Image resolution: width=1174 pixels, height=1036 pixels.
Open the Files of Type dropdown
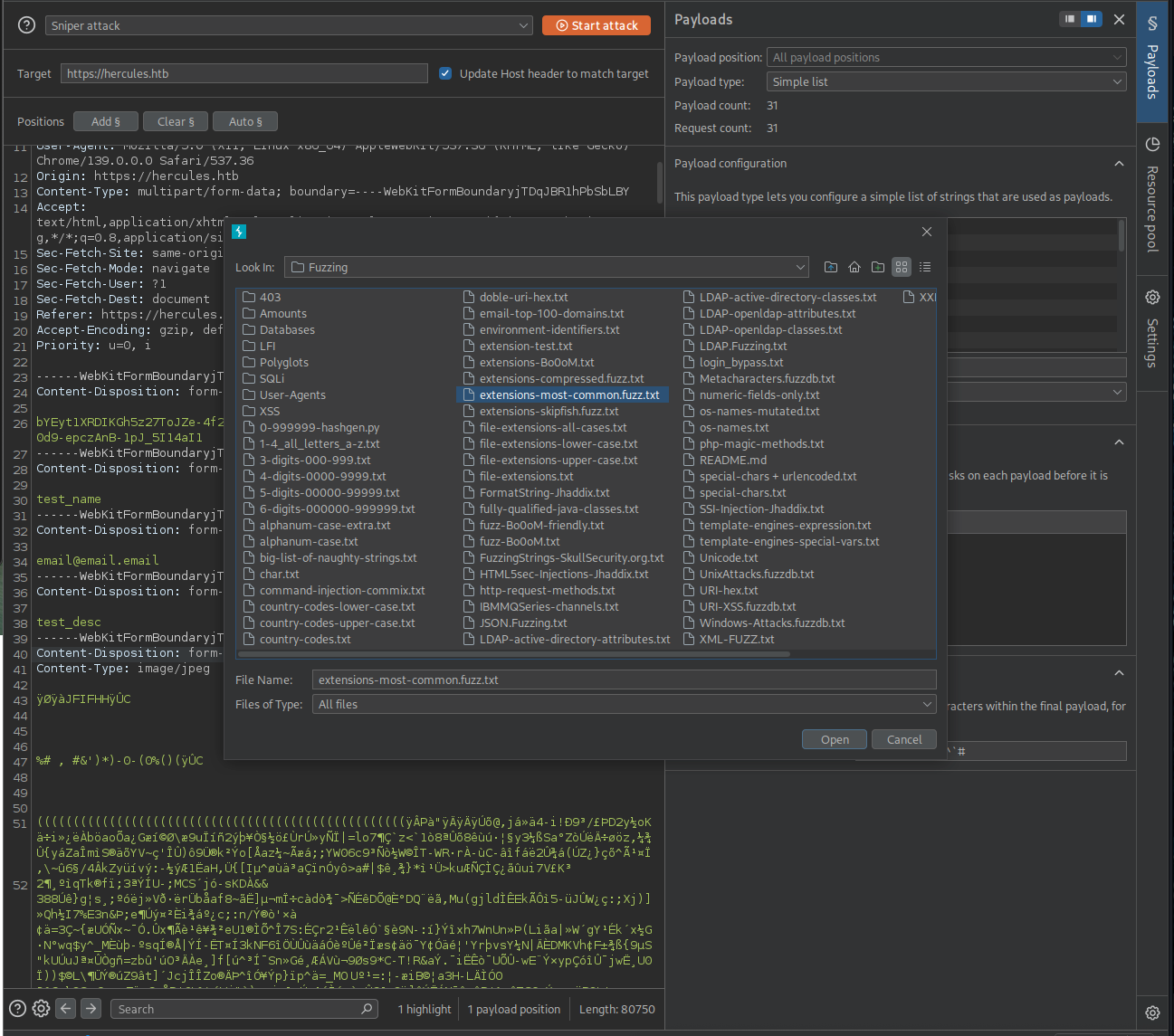(927, 704)
